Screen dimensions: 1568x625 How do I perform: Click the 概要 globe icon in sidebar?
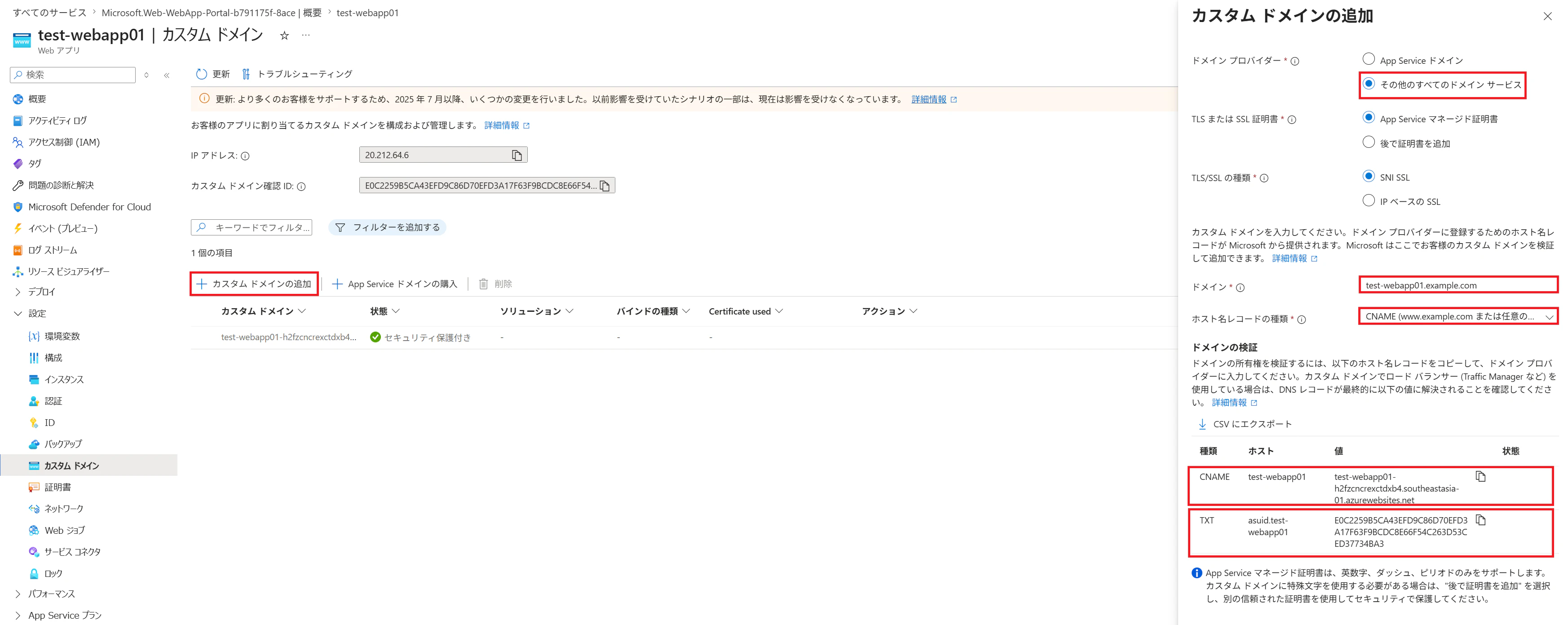click(x=18, y=99)
